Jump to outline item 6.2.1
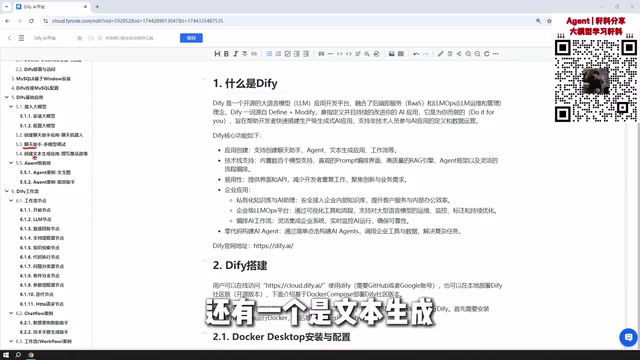Image resolution: width=640 pixels, height=360 pixels. [44, 322]
